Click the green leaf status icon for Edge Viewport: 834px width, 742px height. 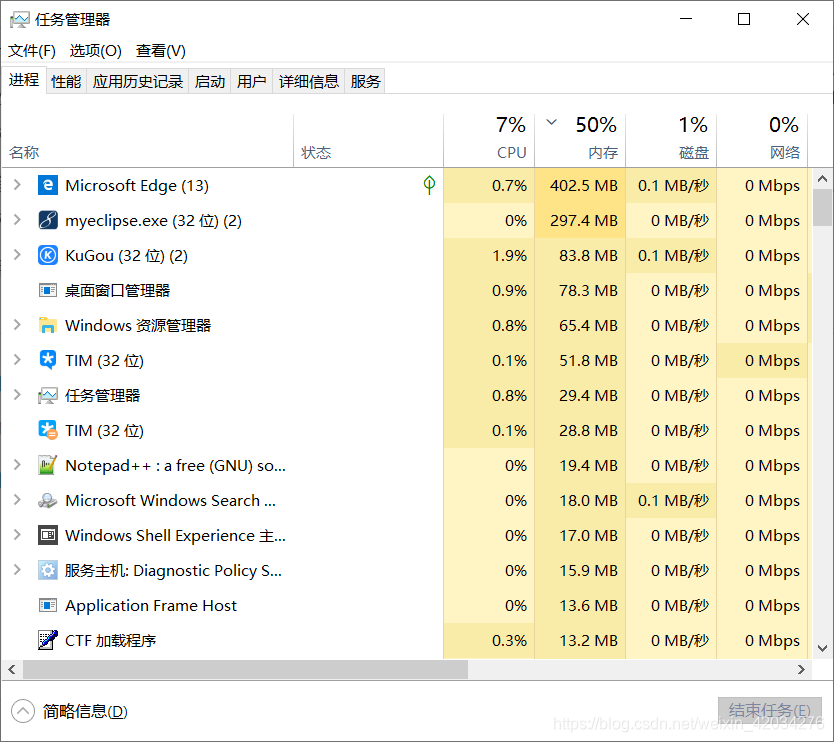click(429, 185)
